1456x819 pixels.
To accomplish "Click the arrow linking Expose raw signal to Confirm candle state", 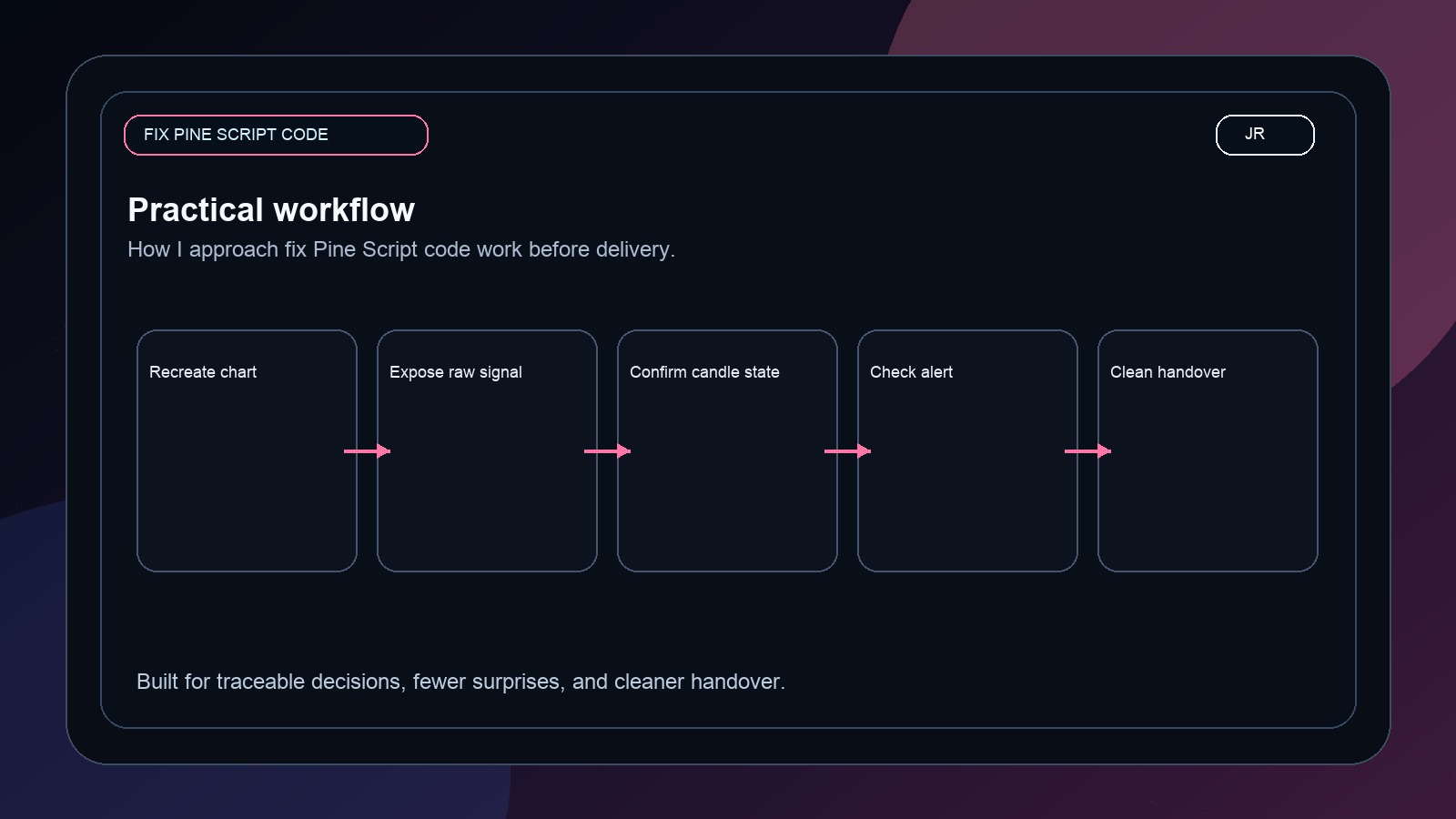I will tap(607, 450).
